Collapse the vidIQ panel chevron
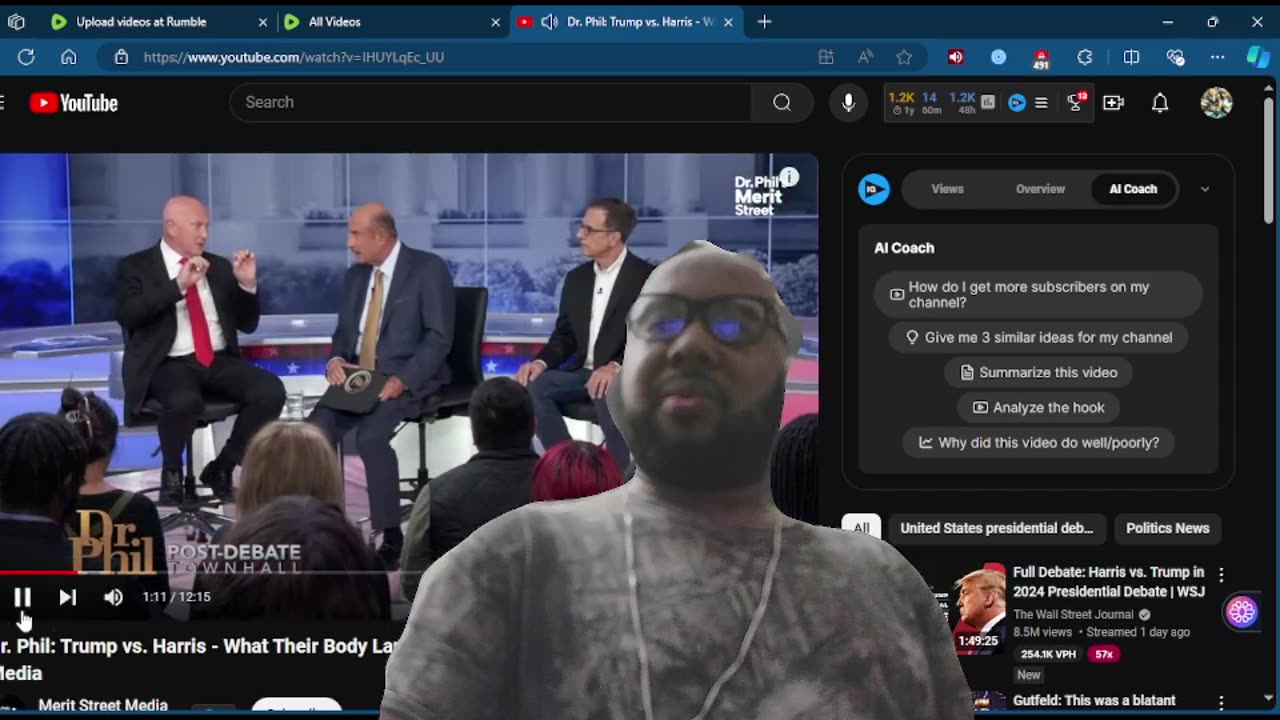 click(x=1205, y=189)
